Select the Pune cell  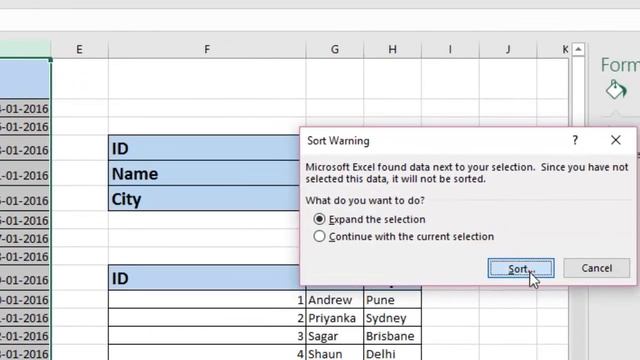[392, 300]
